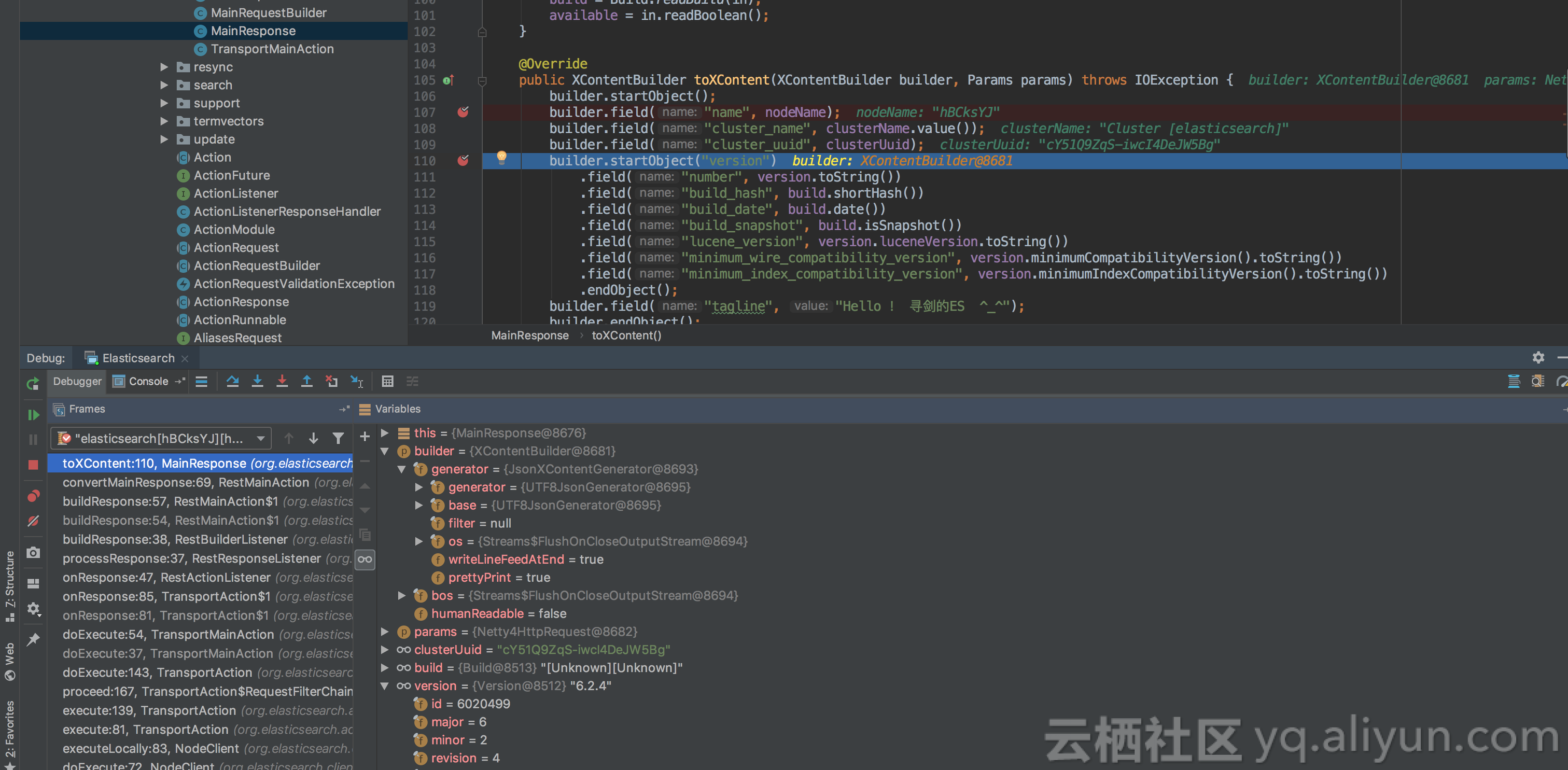Click the View Breakpoints icon
This screenshot has height=770, width=1568.
[34, 496]
